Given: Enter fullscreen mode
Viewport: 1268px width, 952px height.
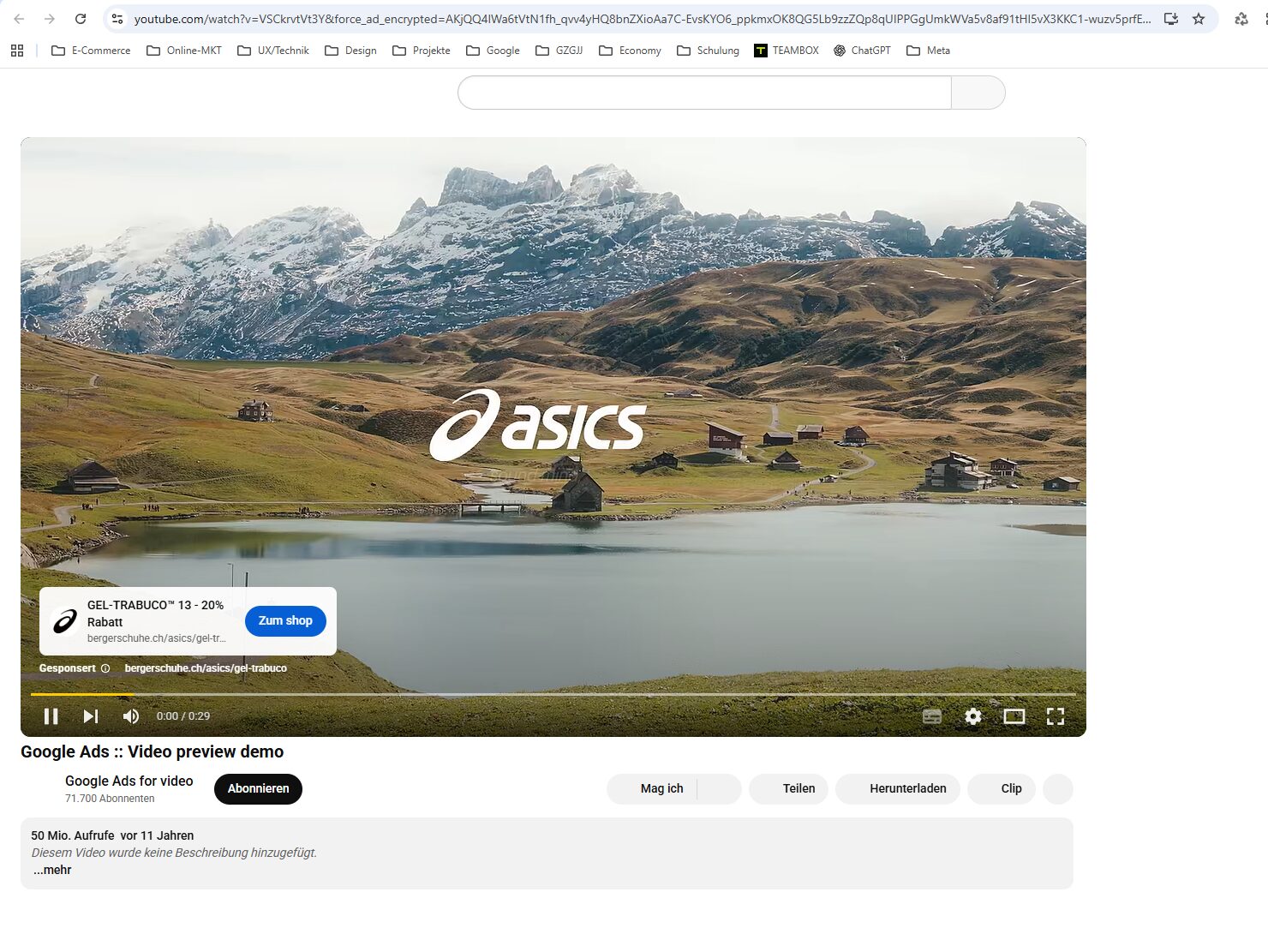Looking at the screenshot, I should coord(1056,716).
